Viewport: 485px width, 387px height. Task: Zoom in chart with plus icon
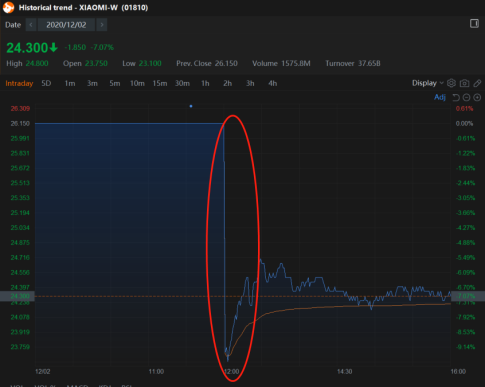(x=477, y=97)
